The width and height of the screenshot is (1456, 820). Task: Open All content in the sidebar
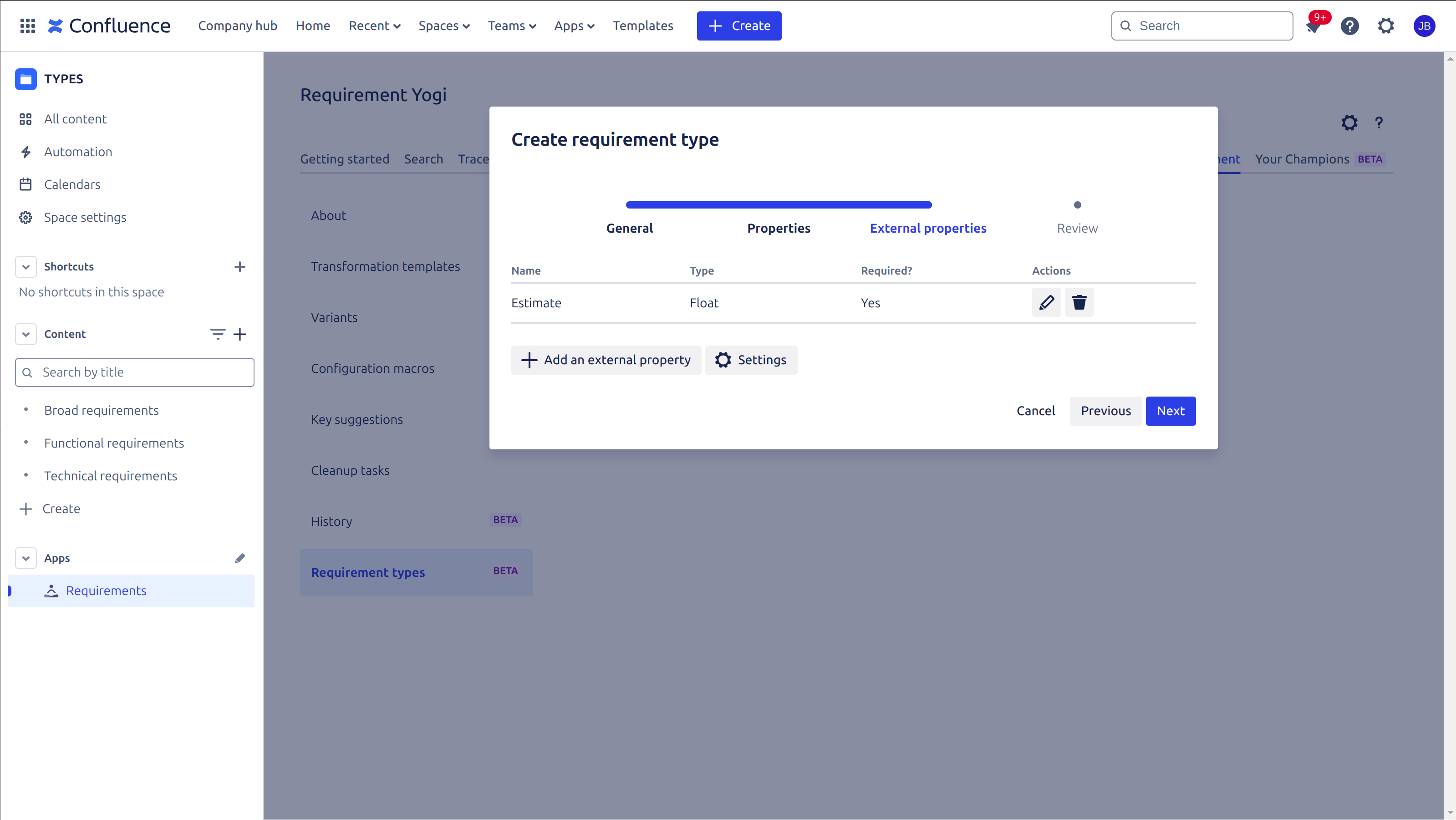tap(75, 119)
